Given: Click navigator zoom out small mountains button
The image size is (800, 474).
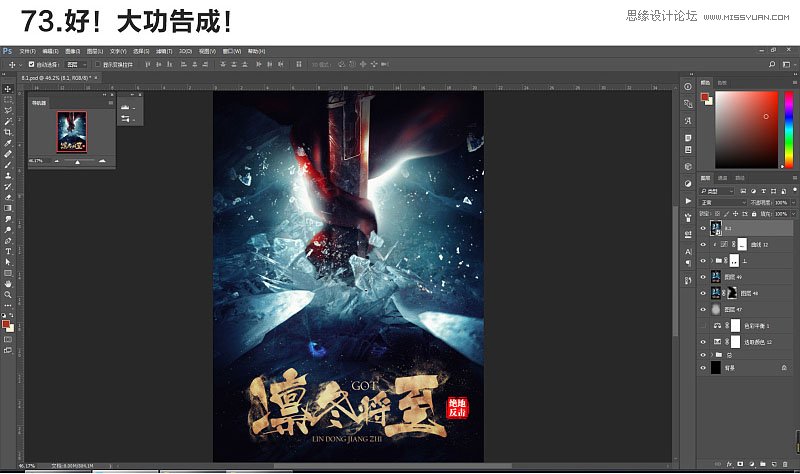Looking at the screenshot, I should click(x=57, y=161).
